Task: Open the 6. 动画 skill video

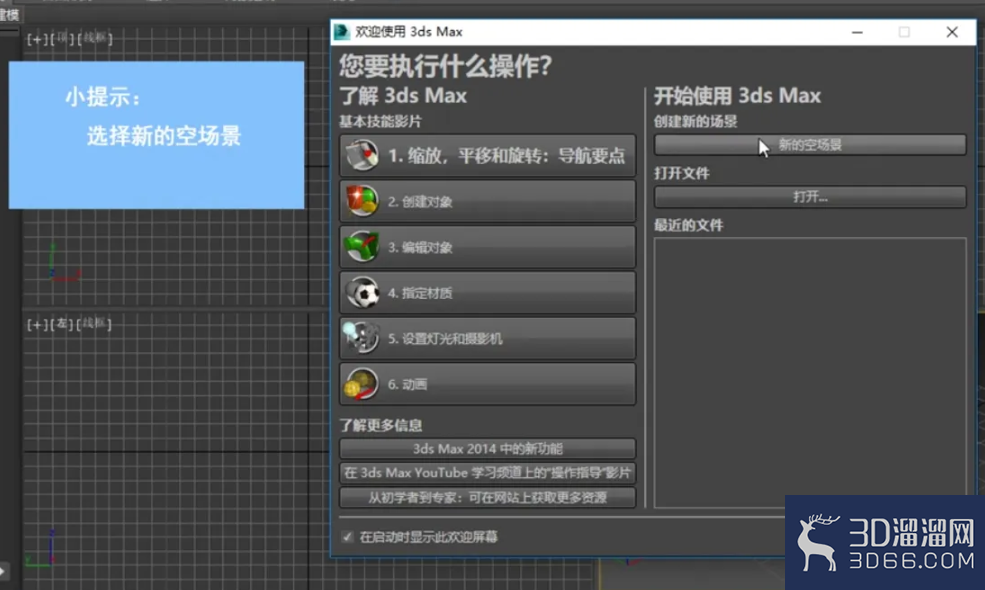Action: (x=487, y=384)
